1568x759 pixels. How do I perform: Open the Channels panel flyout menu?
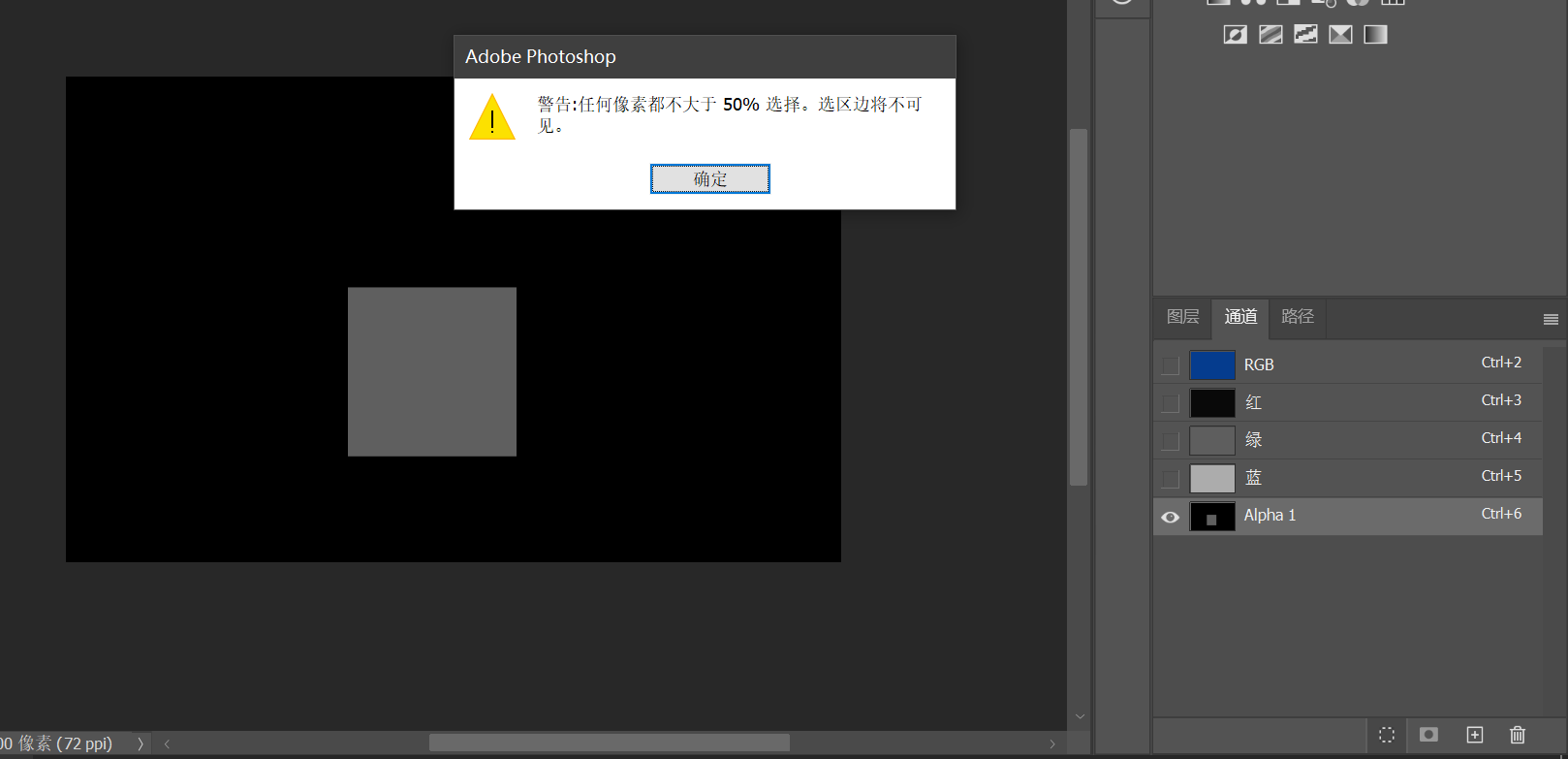1551,319
